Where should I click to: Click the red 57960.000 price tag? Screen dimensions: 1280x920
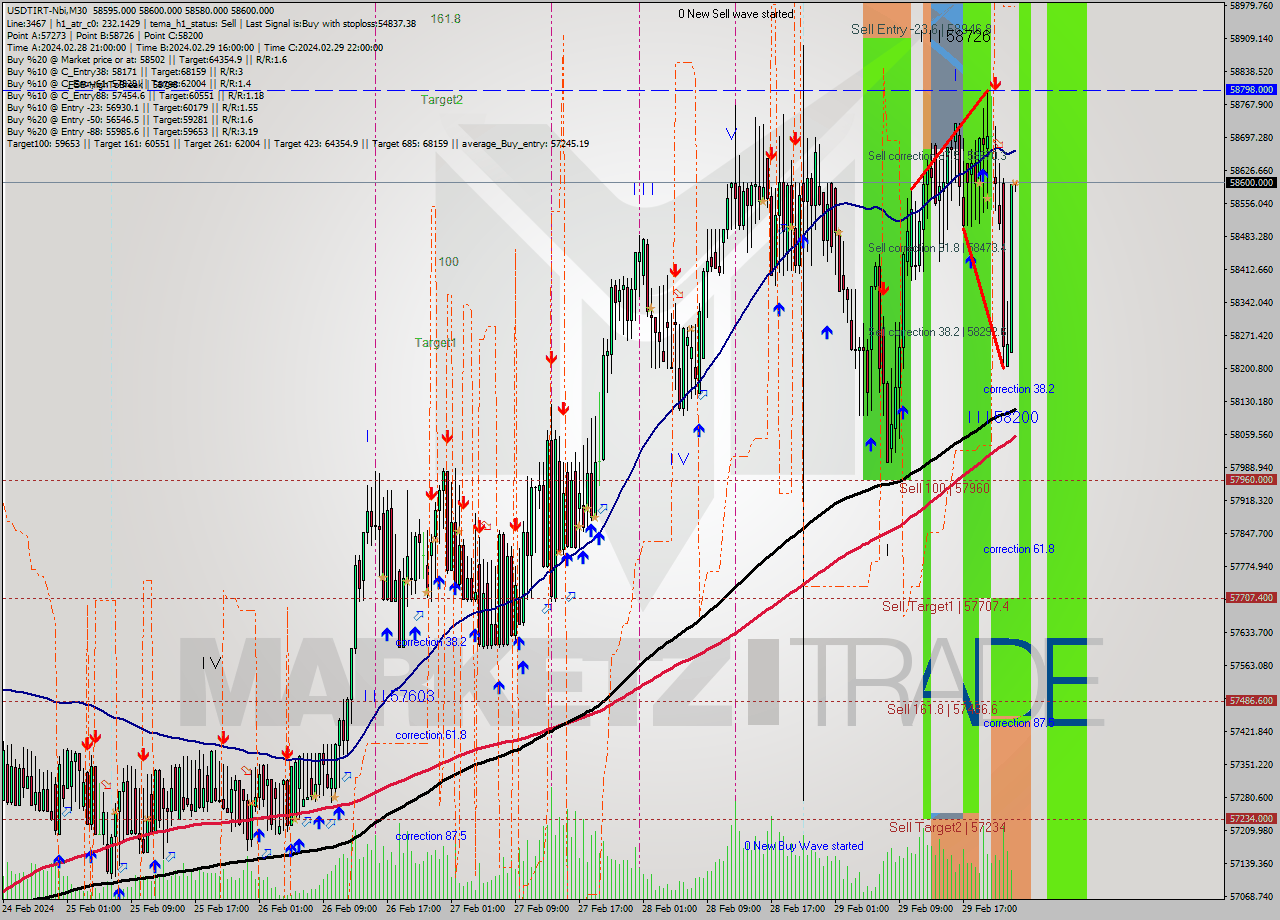pyautogui.click(x=1251, y=479)
